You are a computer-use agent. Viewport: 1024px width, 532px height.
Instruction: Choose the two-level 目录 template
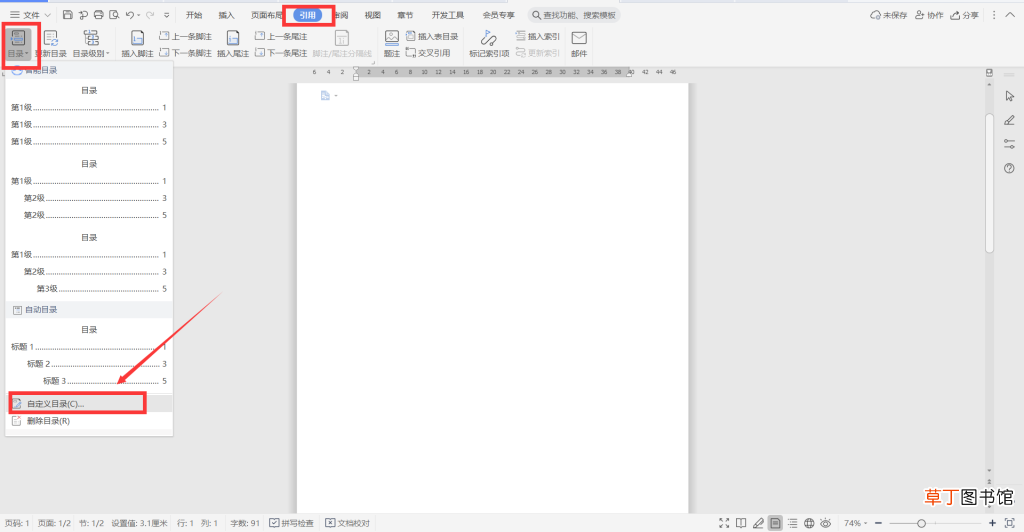point(89,190)
